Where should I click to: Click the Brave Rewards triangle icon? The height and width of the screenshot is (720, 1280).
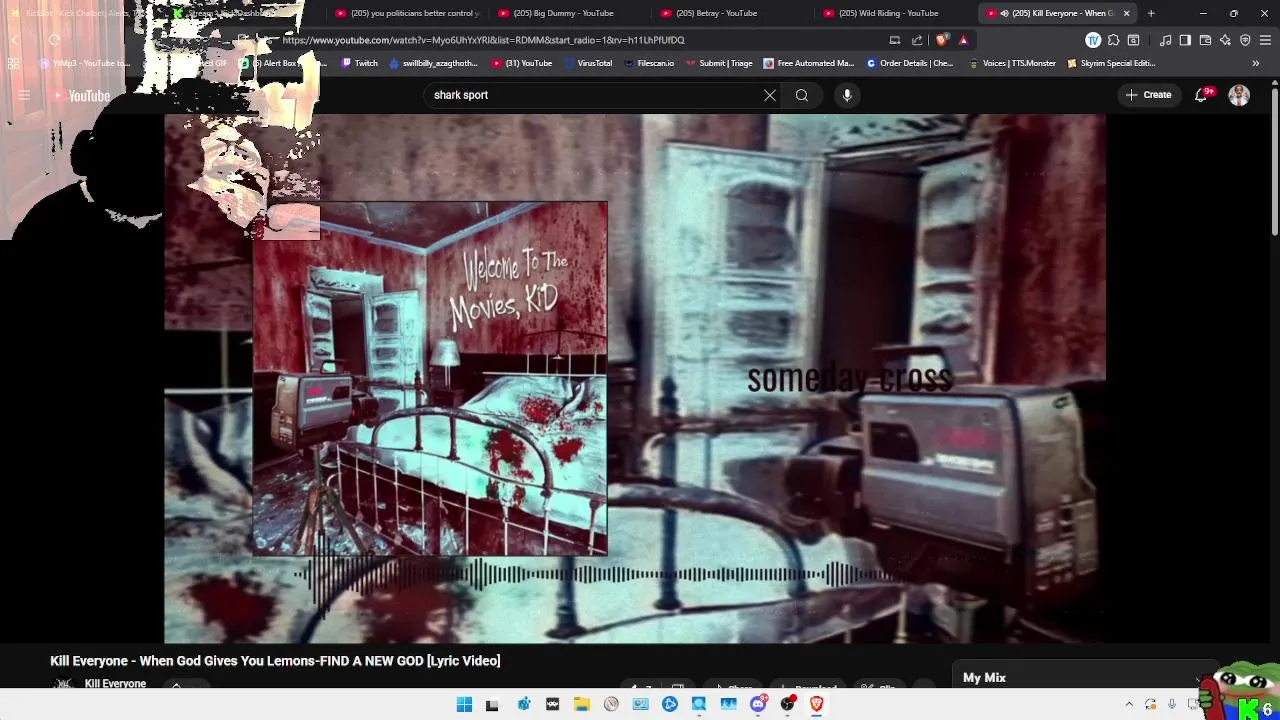coord(963,40)
